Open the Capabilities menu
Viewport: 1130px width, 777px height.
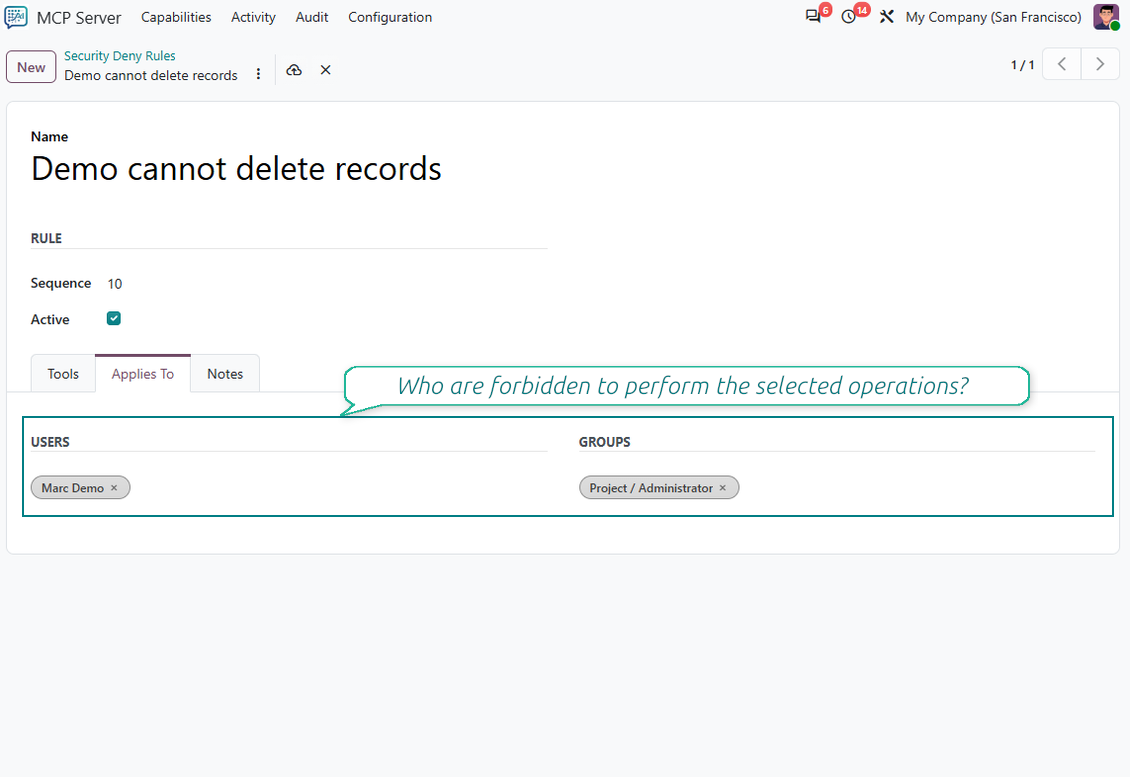click(176, 17)
